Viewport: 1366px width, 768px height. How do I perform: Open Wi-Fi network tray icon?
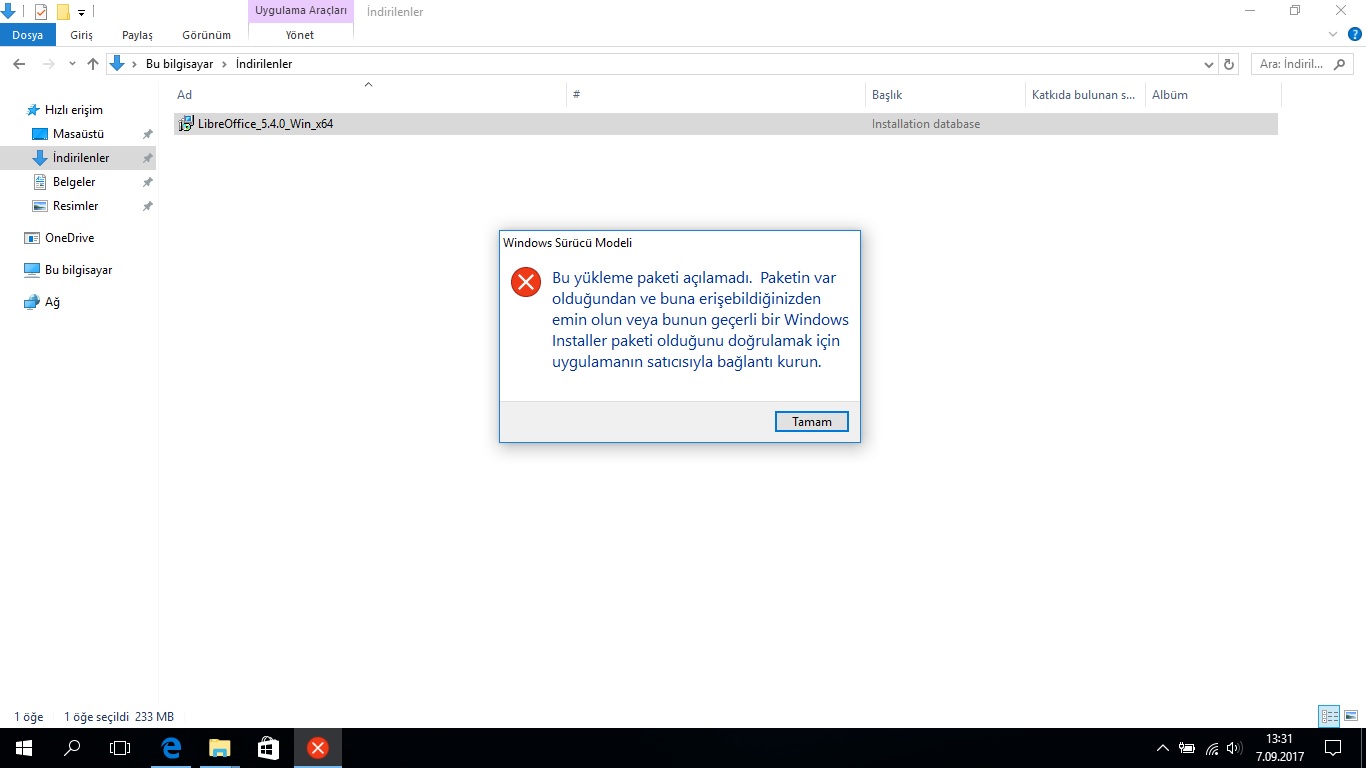[1212, 748]
